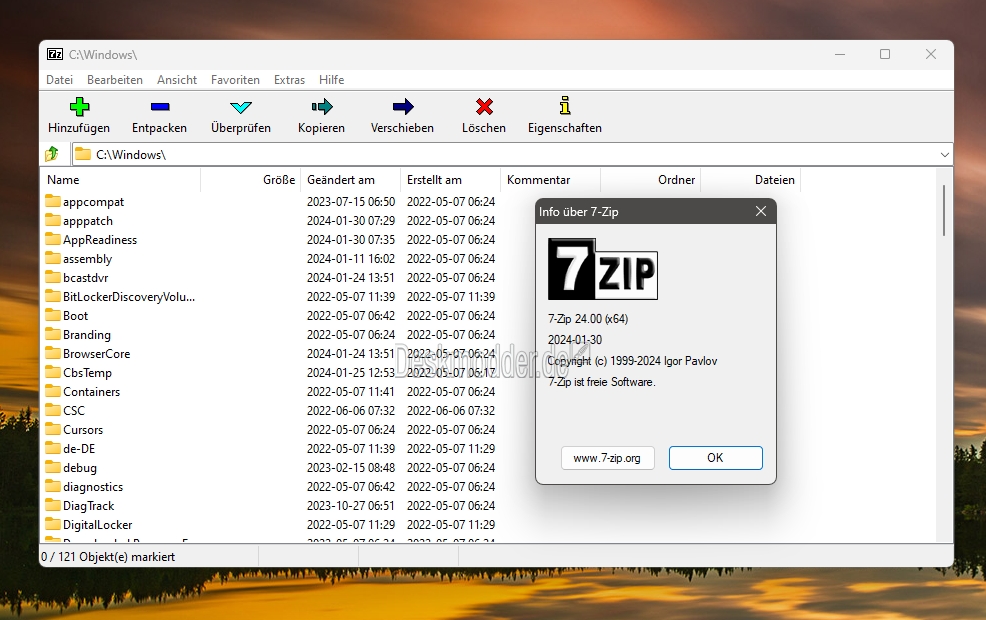The width and height of the screenshot is (986, 620).
Task: Open the www.7-zip.org link button
Action: click(607, 458)
